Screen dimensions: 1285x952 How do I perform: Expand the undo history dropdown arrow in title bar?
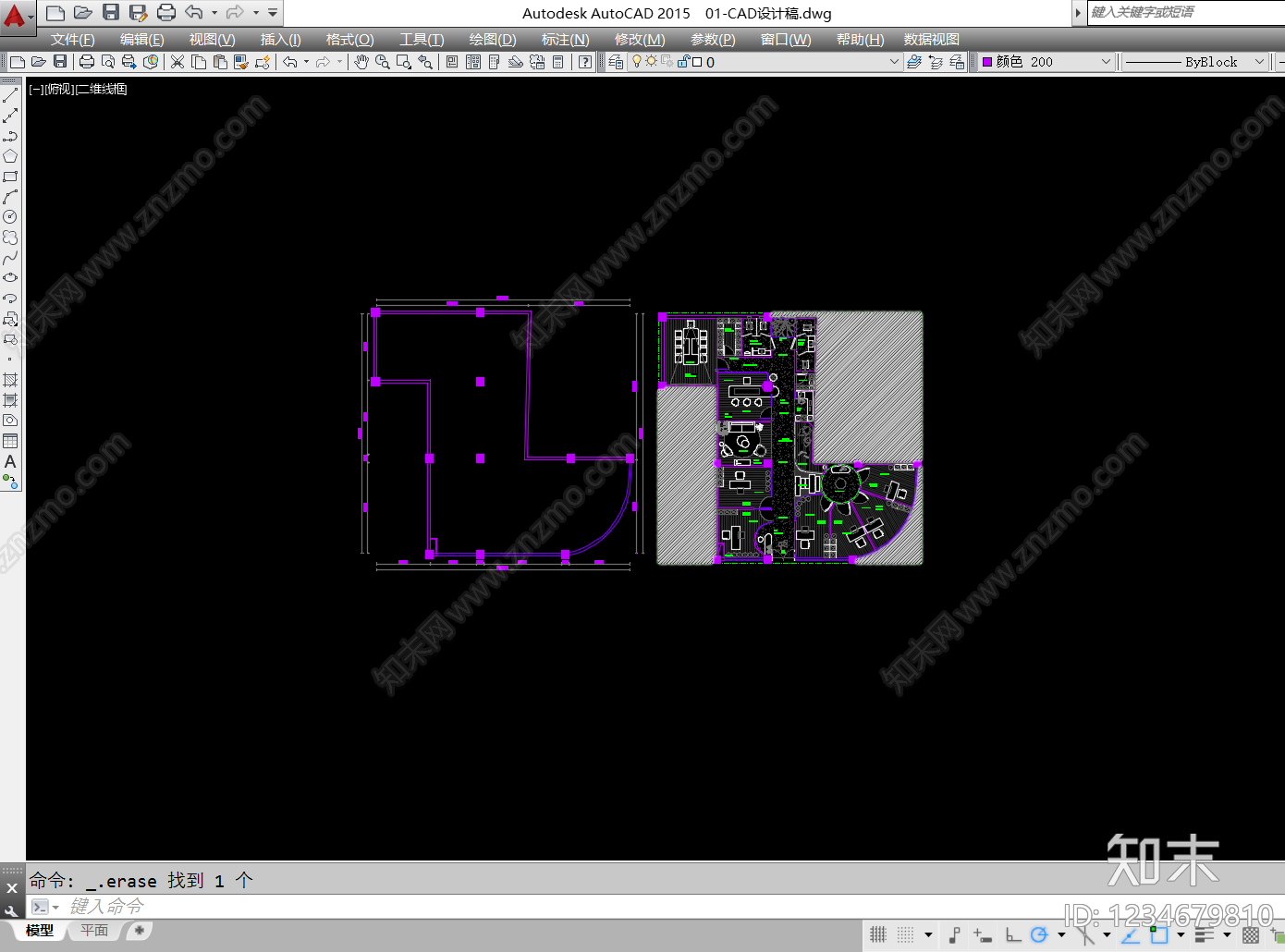(214, 12)
